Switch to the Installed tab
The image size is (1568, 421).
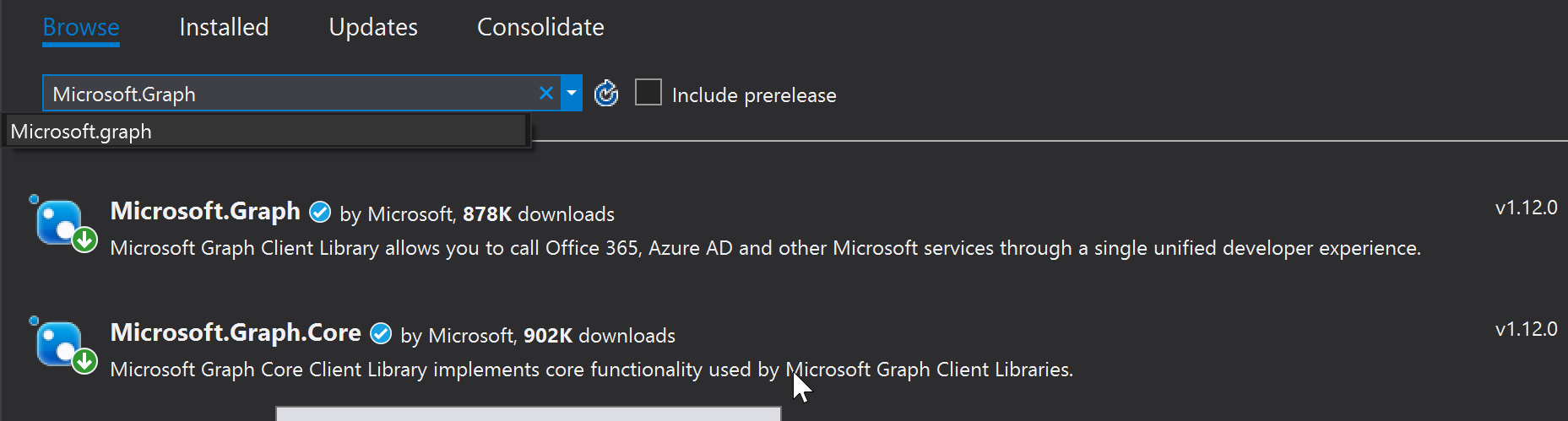(x=224, y=27)
